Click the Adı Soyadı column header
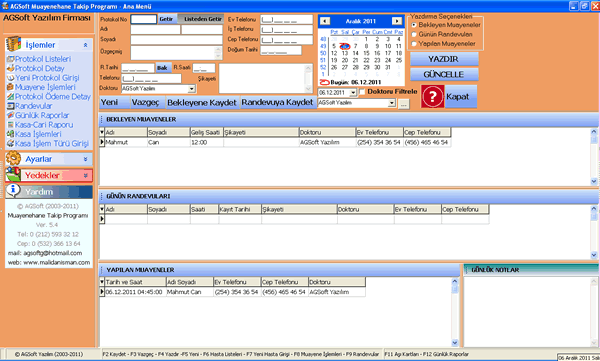The height and width of the screenshot is (361, 600). 189,282
